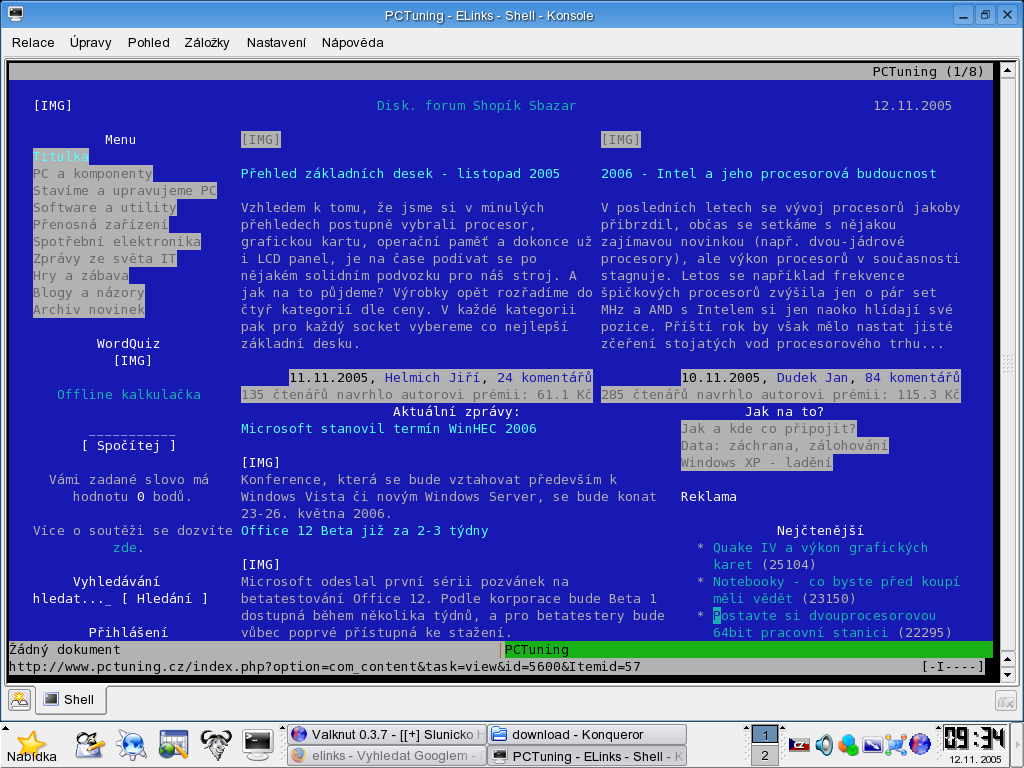Open the Záložky menu
This screenshot has height=768, width=1024.
pyautogui.click(x=207, y=42)
